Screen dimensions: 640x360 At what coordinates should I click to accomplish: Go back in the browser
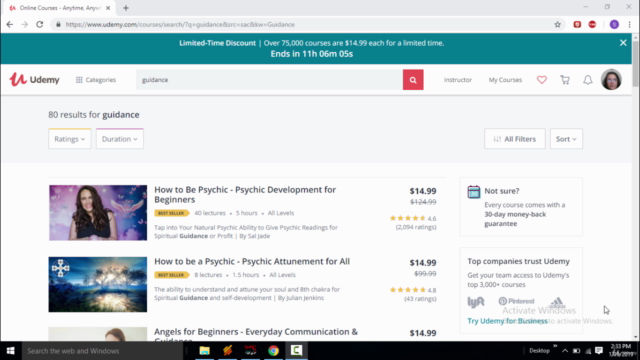click(10, 24)
